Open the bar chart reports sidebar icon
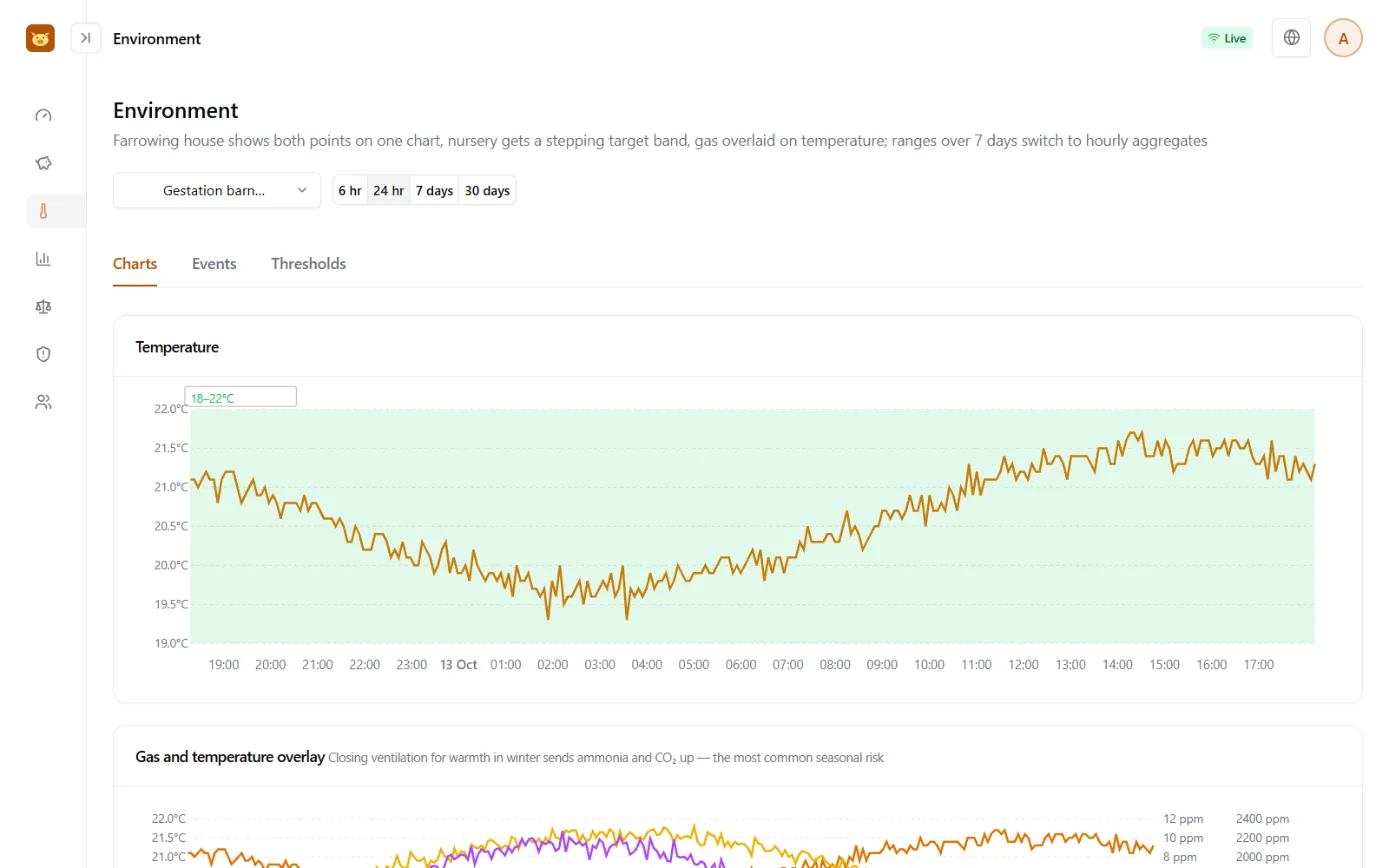 click(x=43, y=259)
